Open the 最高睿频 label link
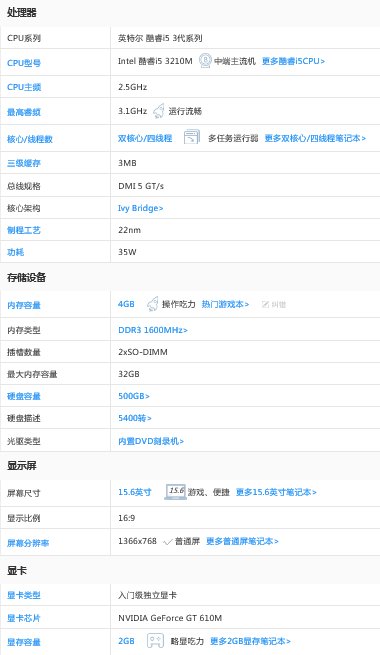 pyautogui.click(x=24, y=112)
